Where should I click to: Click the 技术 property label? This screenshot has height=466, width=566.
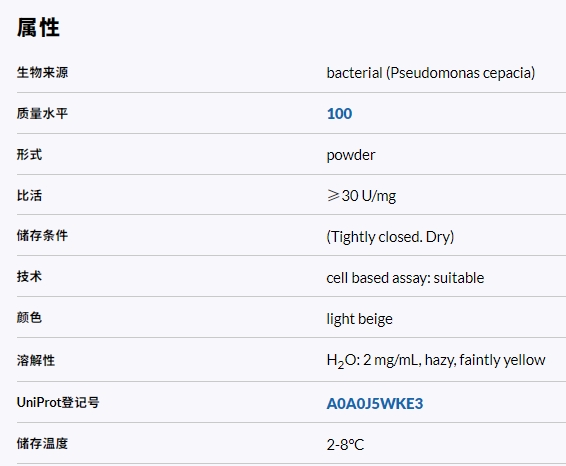pos(29,276)
